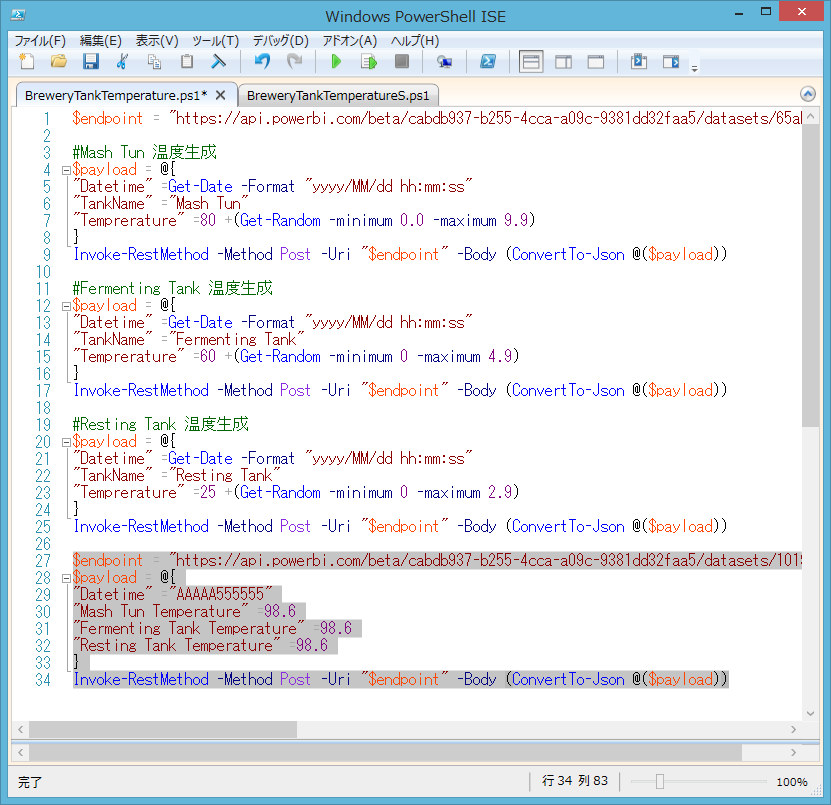This screenshot has width=831, height=805.
Task: Click the 完了 status text
Action: (30, 782)
